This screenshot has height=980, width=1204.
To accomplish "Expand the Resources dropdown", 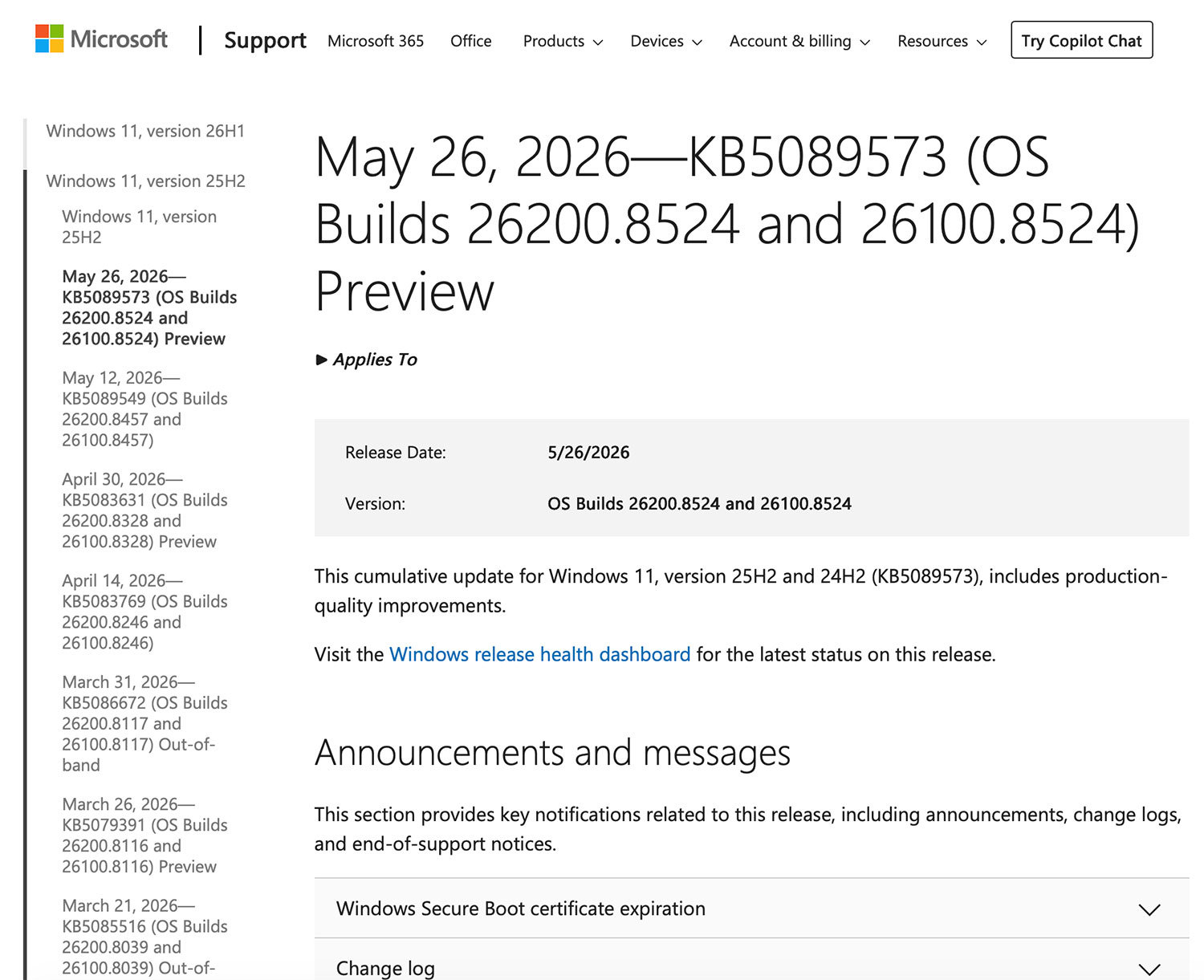I will pyautogui.click(x=942, y=41).
